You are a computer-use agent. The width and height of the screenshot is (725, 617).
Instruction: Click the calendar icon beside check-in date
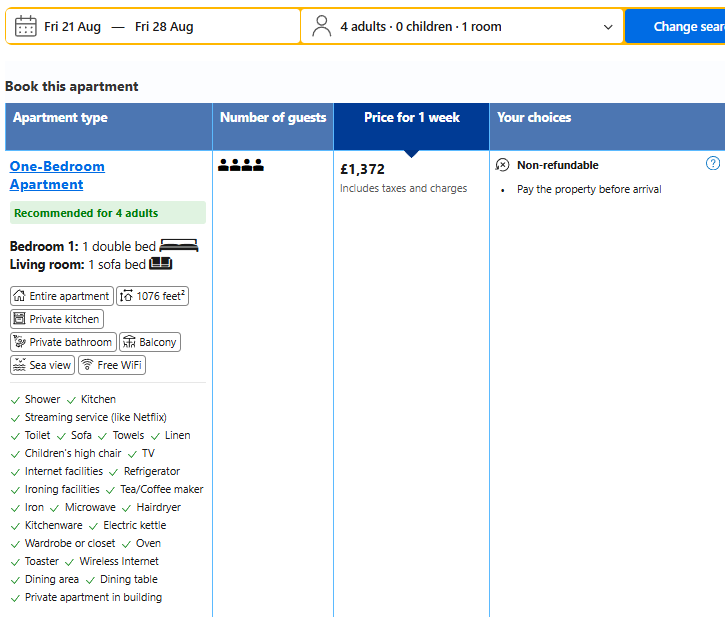coord(25,26)
